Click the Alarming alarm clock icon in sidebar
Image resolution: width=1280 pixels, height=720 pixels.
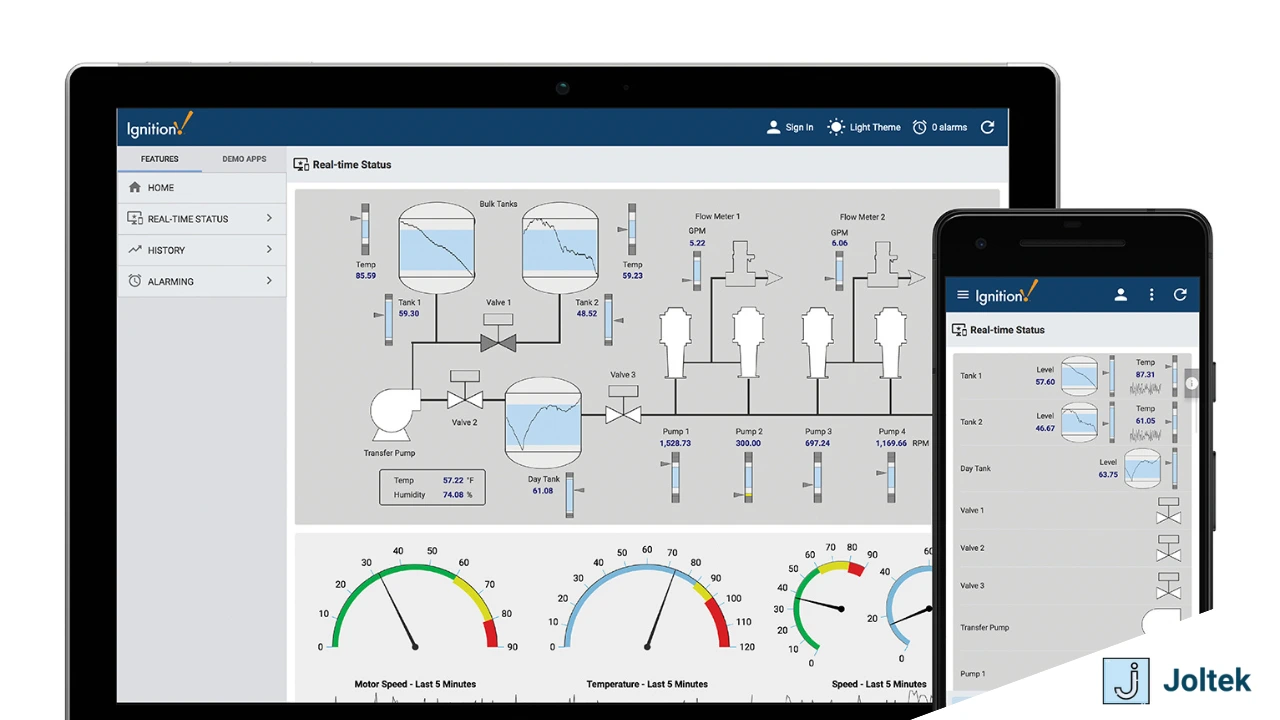[135, 281]
